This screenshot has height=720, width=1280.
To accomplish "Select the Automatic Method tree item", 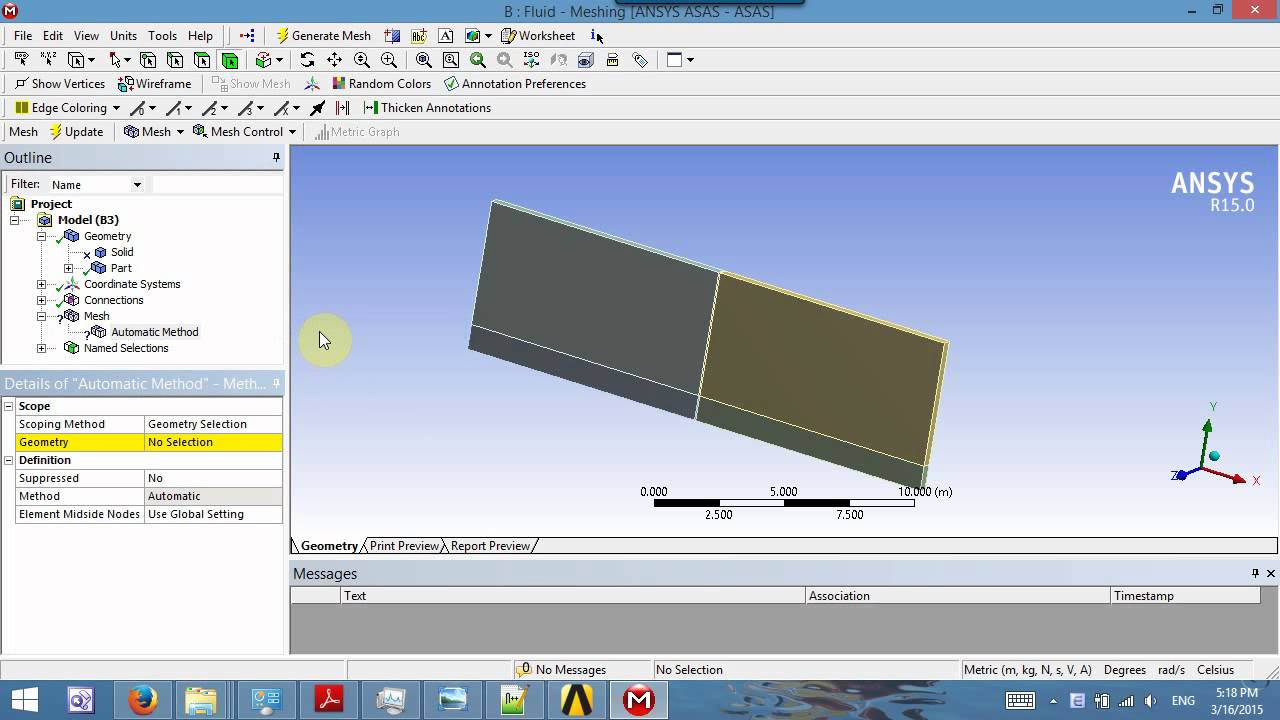I will pos(154,332).
